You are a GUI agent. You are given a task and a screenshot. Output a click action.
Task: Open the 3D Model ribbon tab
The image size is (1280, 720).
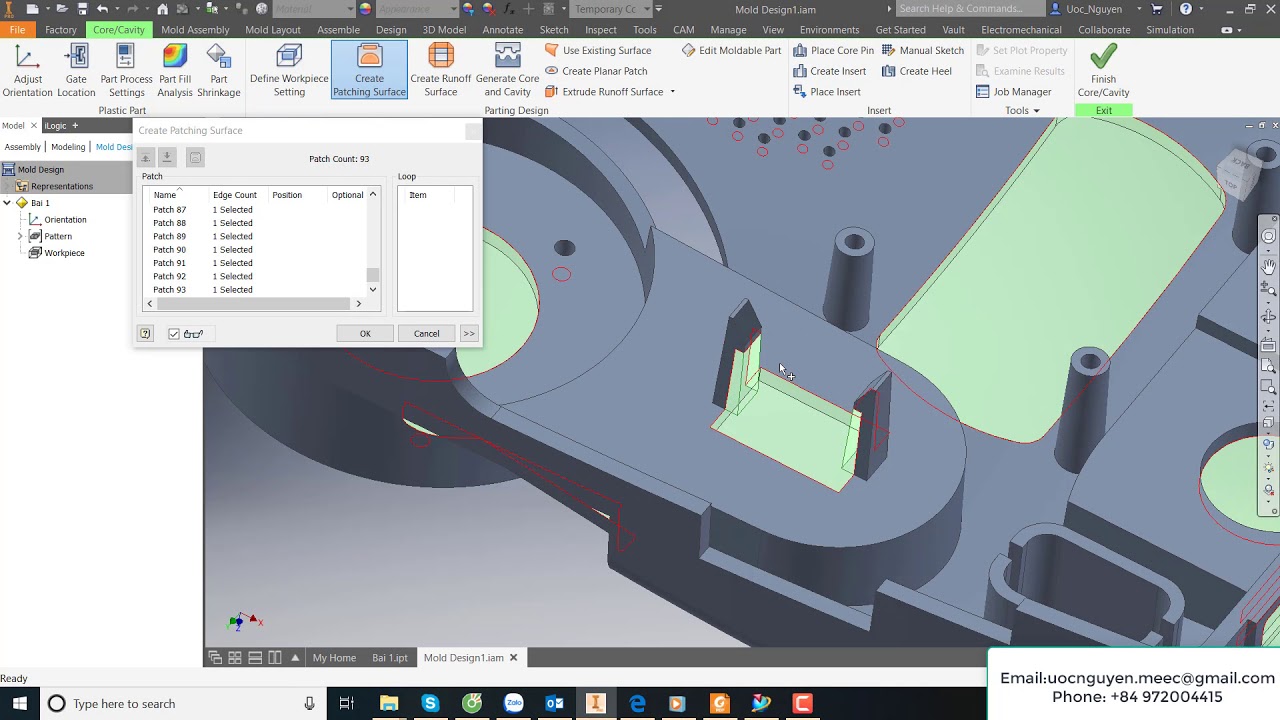point(444,30)
